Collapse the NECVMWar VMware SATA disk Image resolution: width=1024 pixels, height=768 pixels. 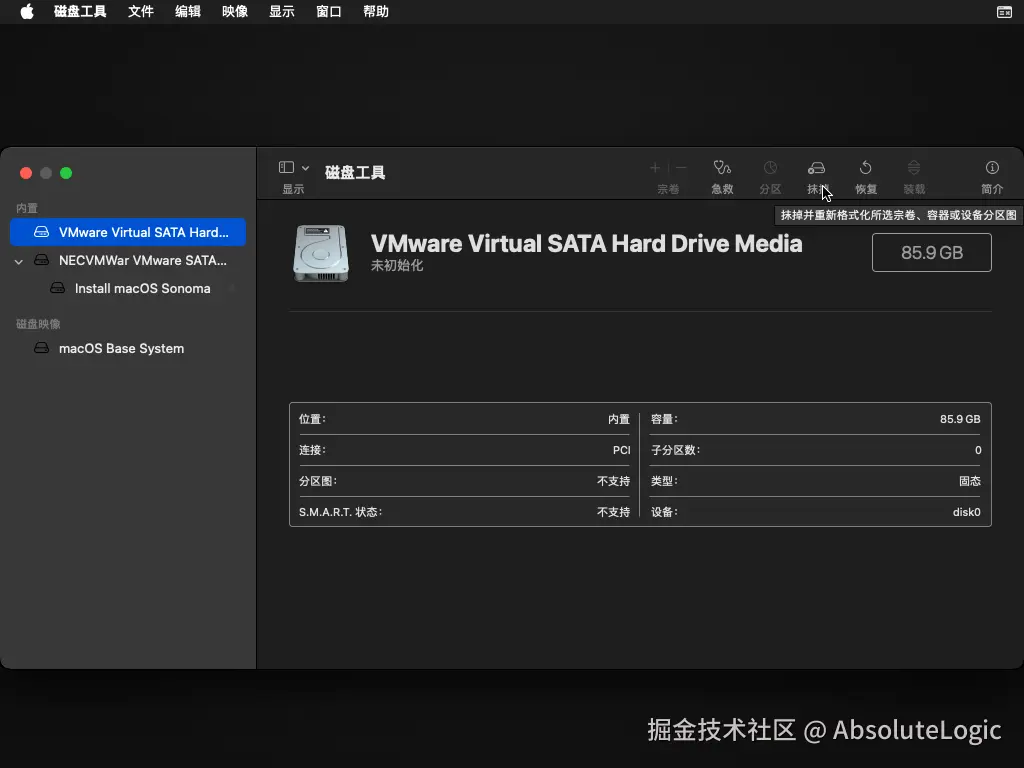click(x=19, y=261)
